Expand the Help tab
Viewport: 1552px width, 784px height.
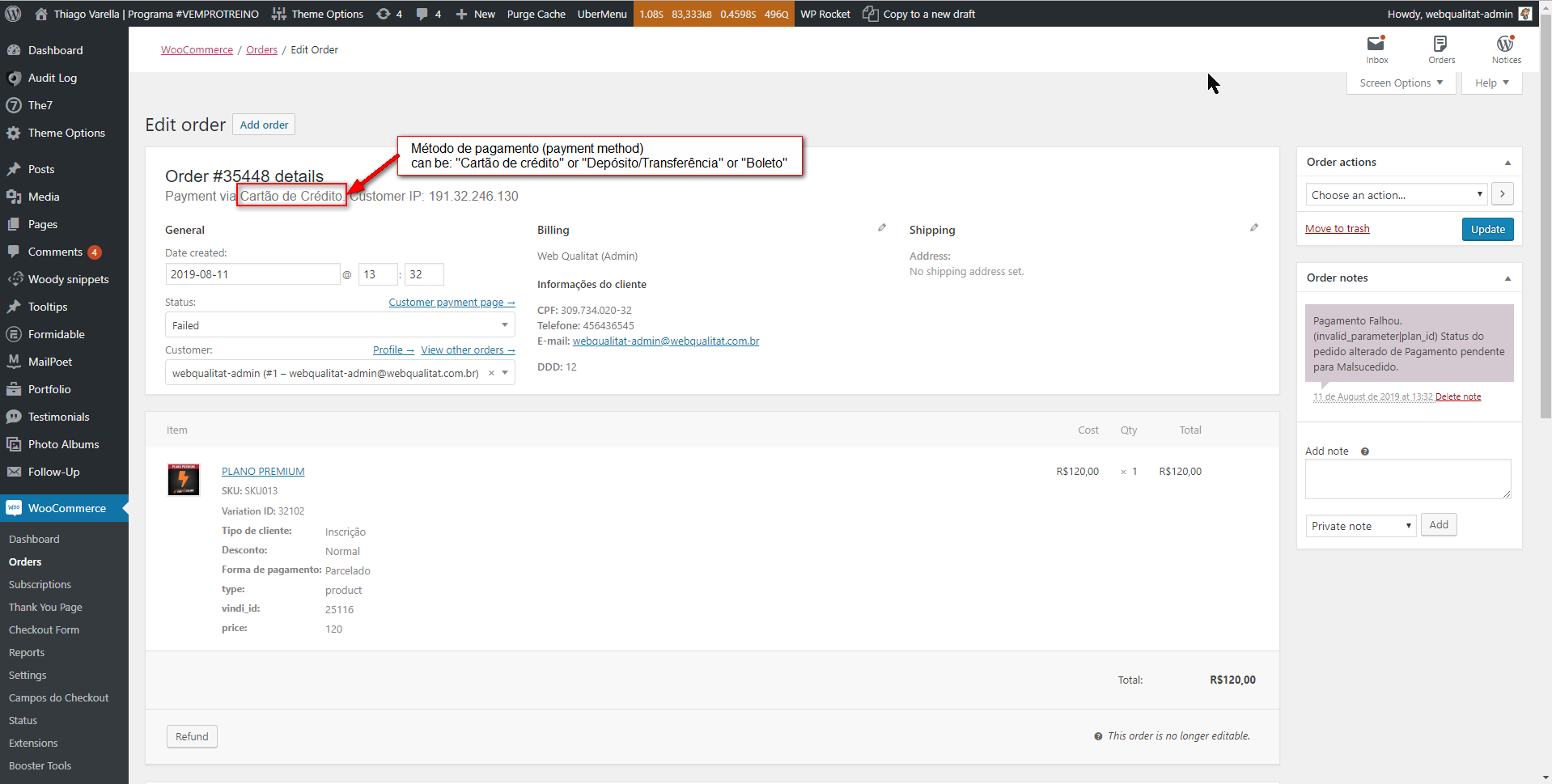point(1491,83)
